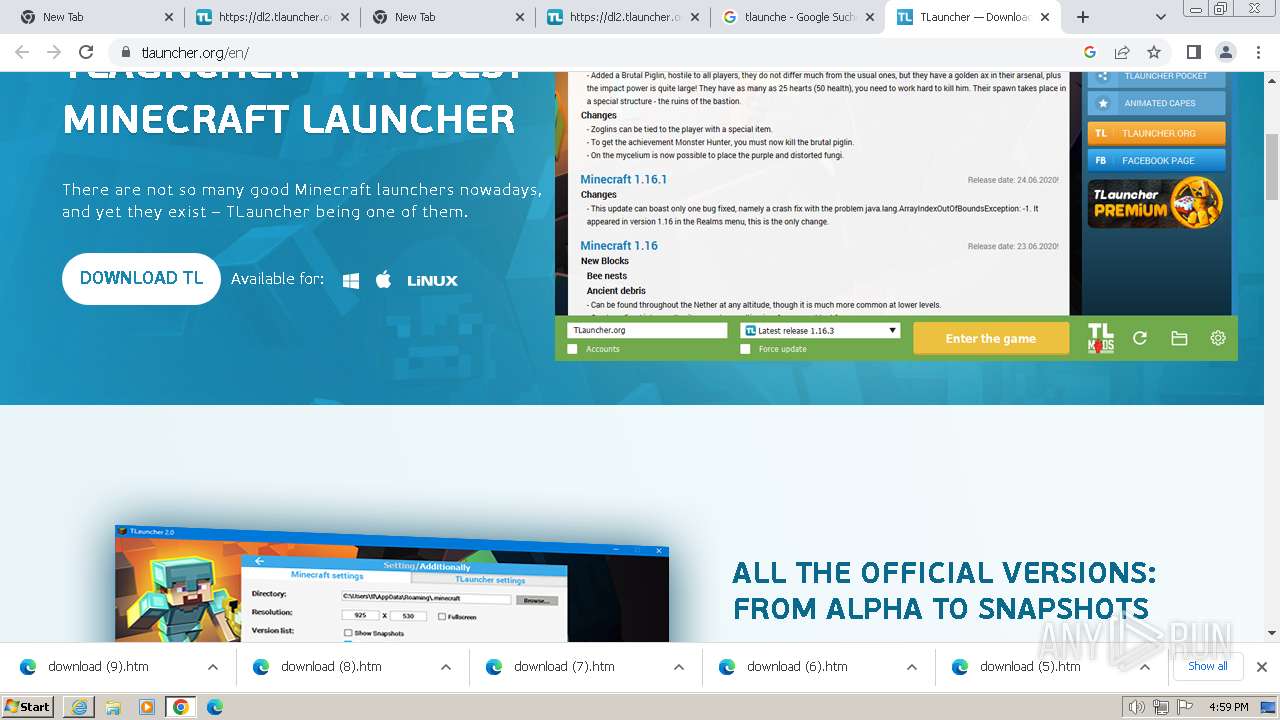Click the Chrome forward arrow
Viewport: 1280px width, 720px height.
point(54,53)
